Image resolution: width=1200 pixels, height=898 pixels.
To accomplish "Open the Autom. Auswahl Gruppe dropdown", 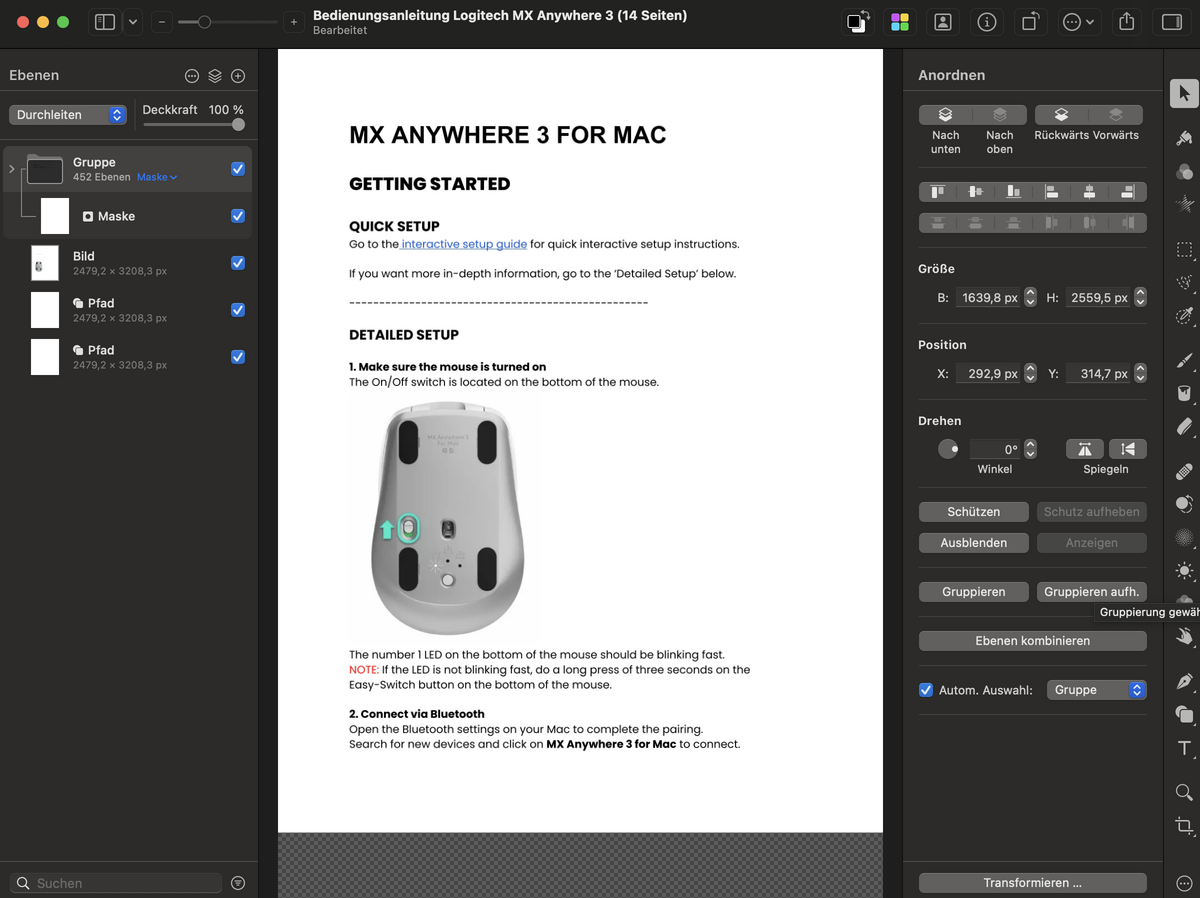I will 1096,690.
